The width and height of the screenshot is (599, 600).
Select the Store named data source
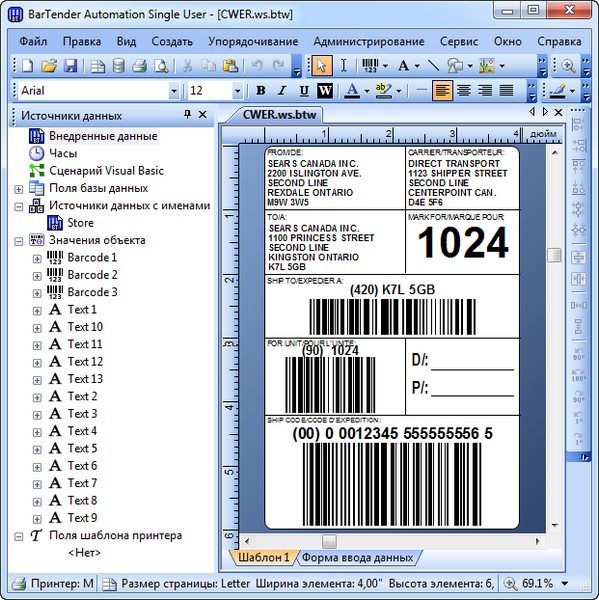pyautogui.click(x=80, y=223)
